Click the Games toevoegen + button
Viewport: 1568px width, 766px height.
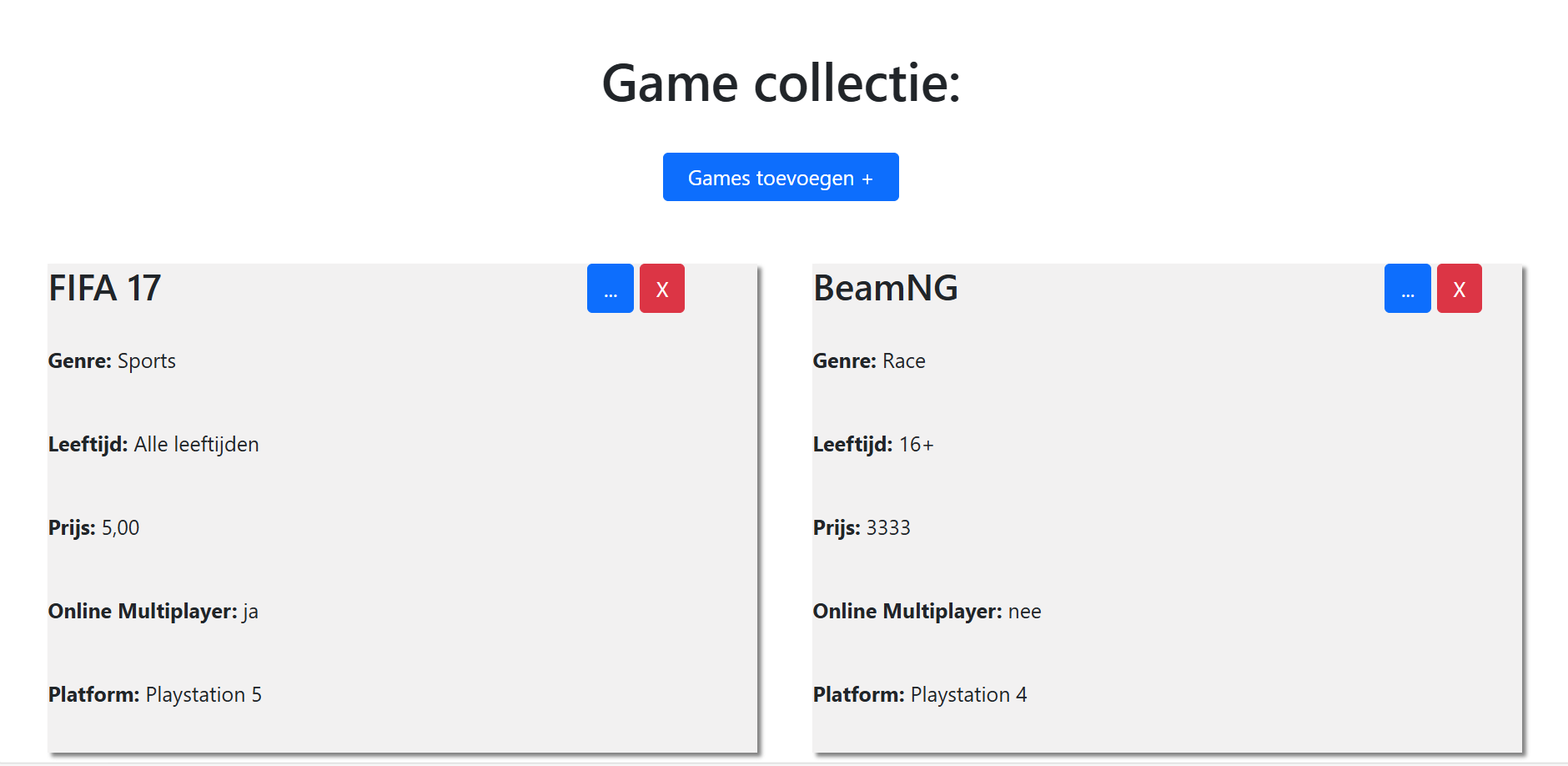[x=781, y=177]
